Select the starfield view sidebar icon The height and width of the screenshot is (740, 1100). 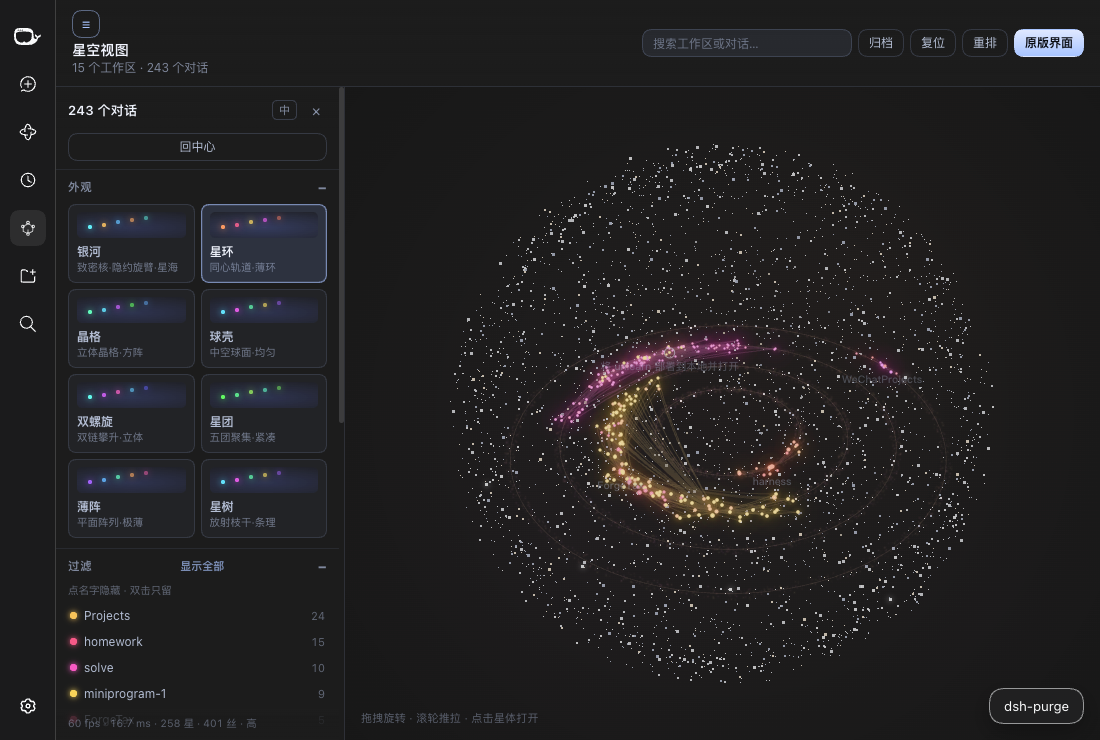coord(27,228)
